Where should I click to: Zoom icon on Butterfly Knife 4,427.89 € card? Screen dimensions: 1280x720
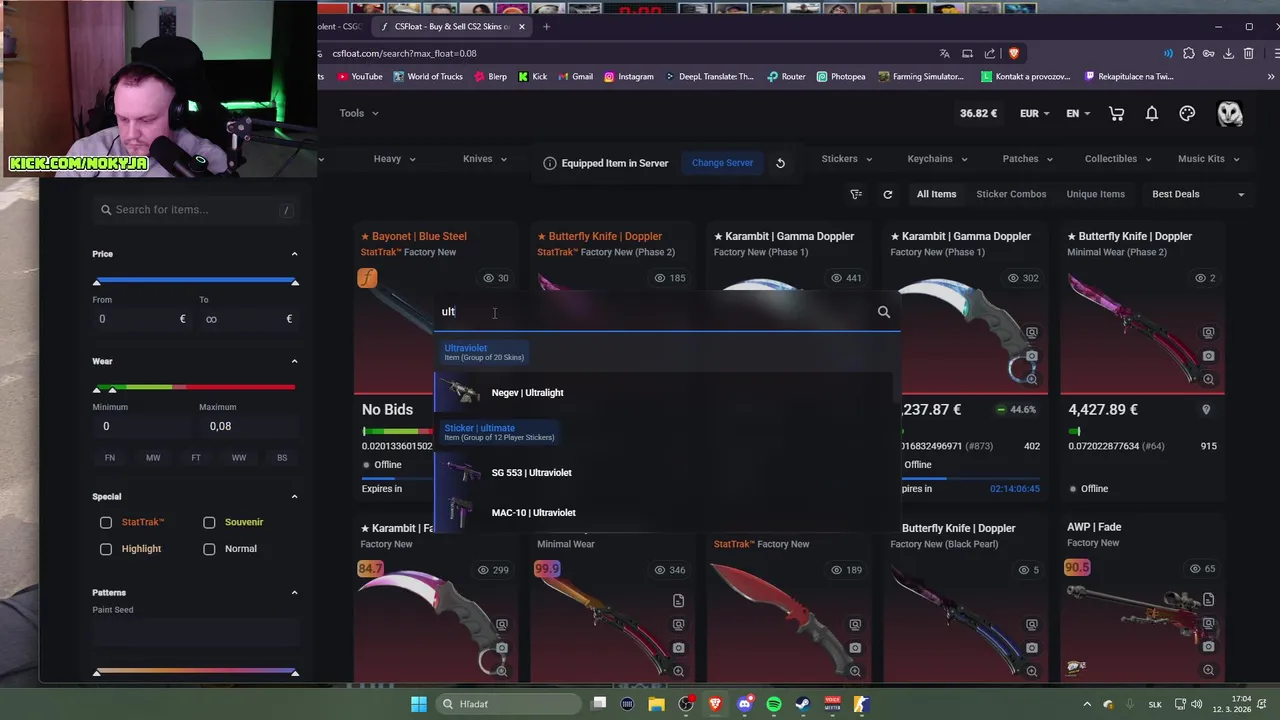pyautogui.click(x=1208, y=379)
